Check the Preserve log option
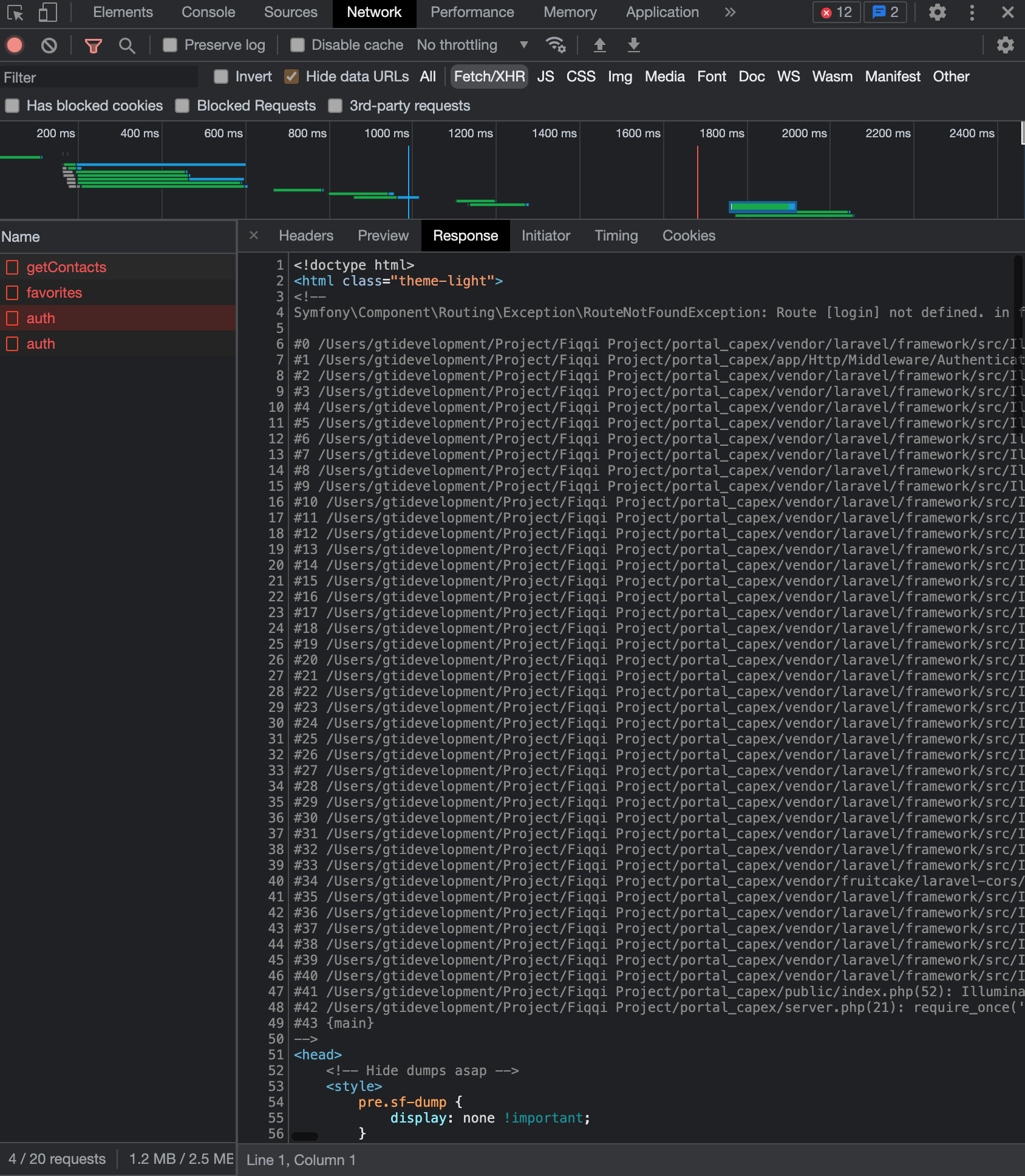This screenshot has width=1025, height=1176. (x=170, y=44)
